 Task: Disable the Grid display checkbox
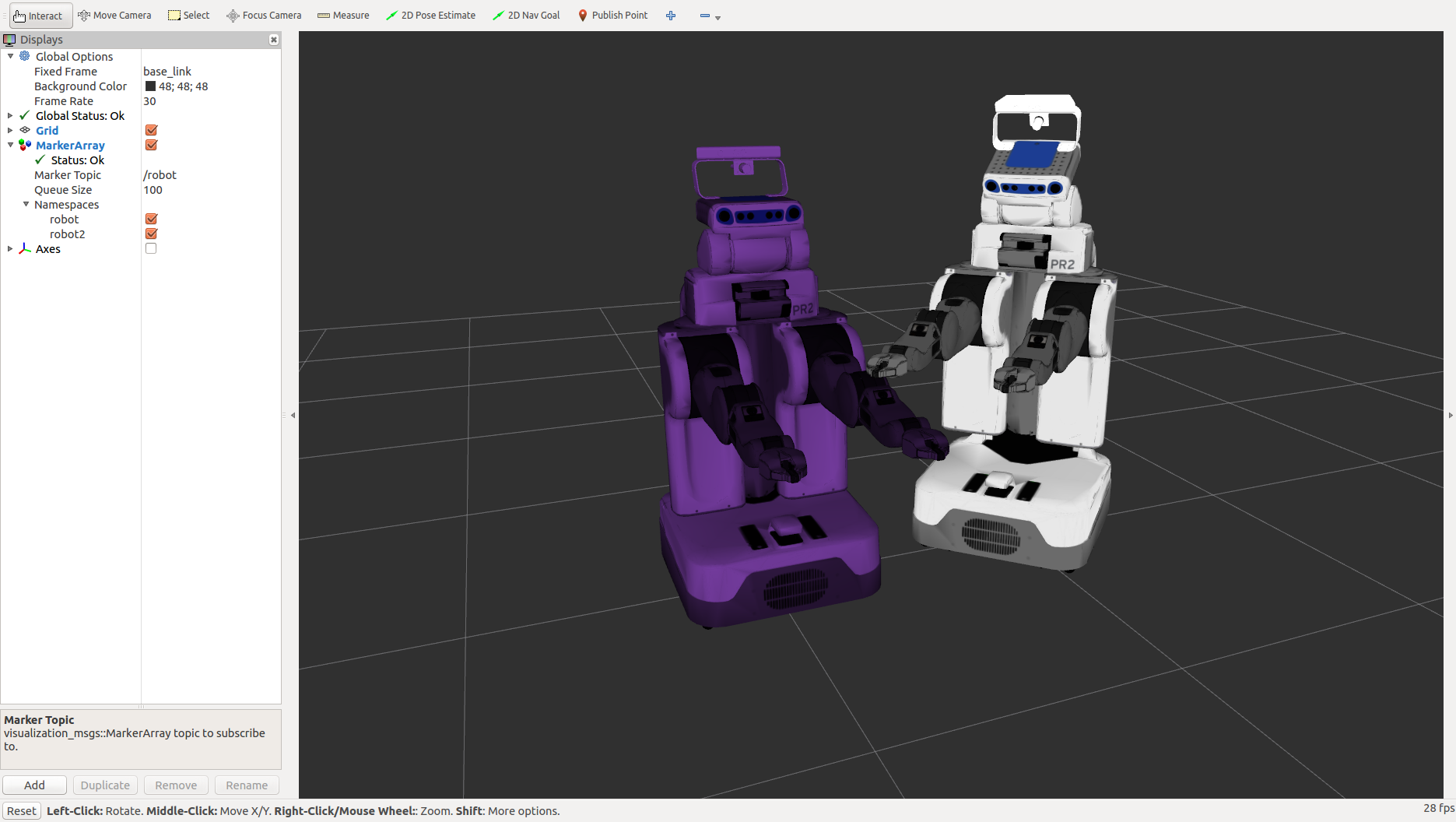[x=151, y=130]
